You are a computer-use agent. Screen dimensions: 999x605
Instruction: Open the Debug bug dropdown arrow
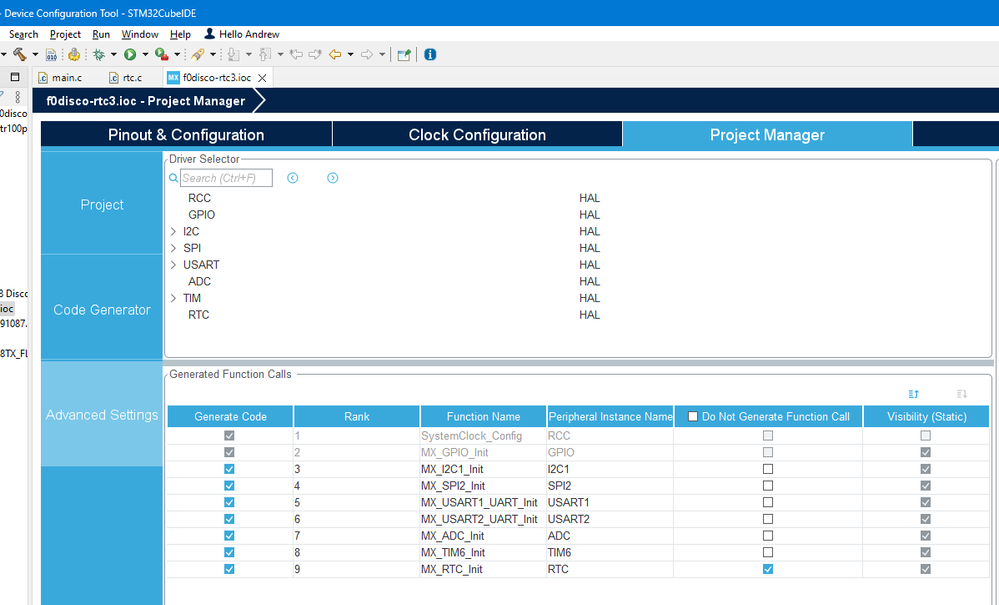coord(113,55)
